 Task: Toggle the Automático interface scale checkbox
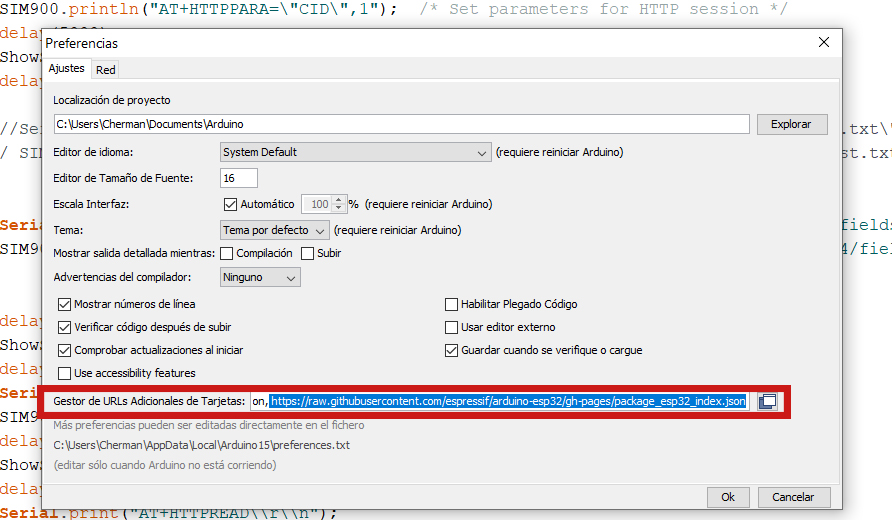click(x=230, y=203)
